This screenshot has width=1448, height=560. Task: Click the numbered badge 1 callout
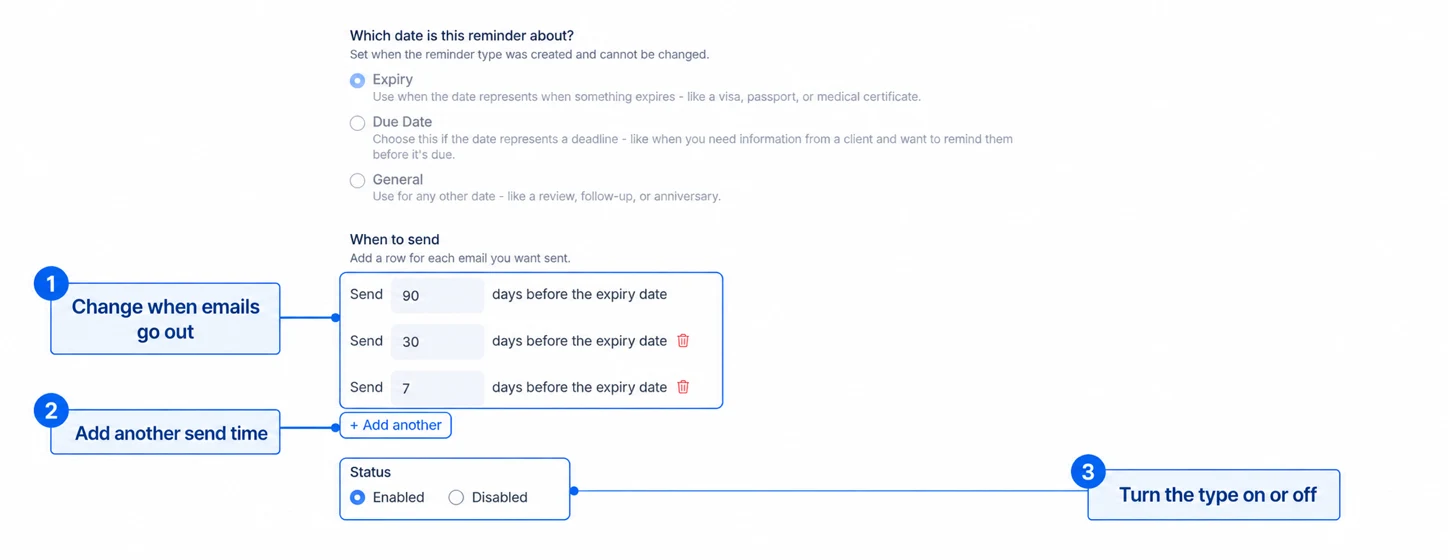pyautogui.click(x=50, y=284)
